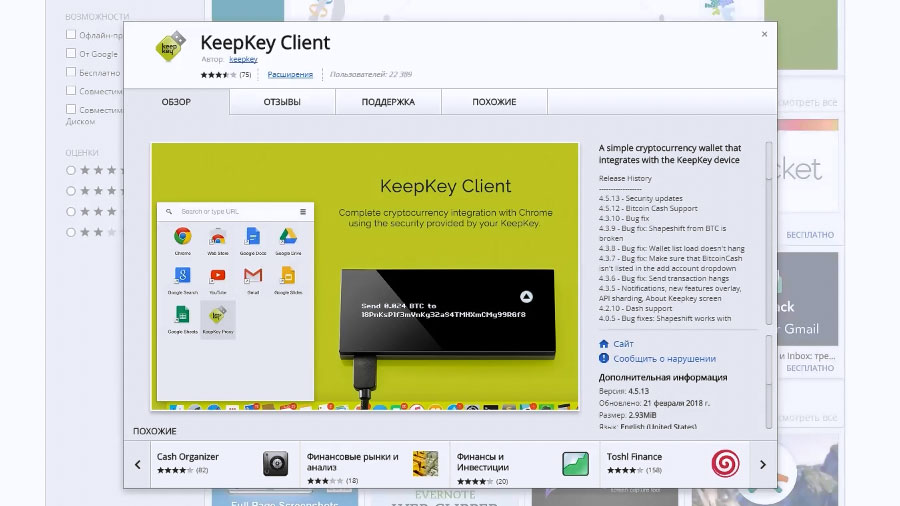Go to previous similar extensions

pos(138,465)
